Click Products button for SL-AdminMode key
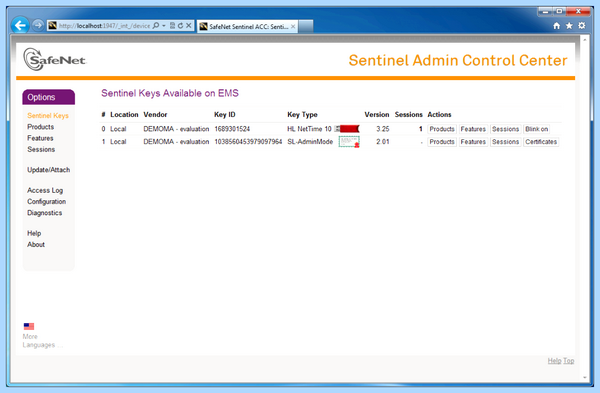Image resolution: width=600 pixels, height=393 pixels. pos(442,142)
